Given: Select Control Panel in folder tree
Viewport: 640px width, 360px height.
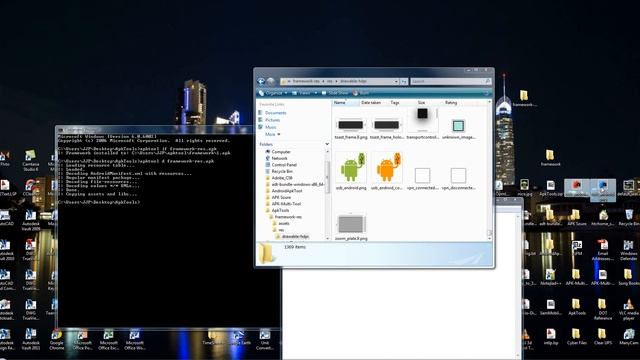Looking at the screenshot, I should [281, 165].
